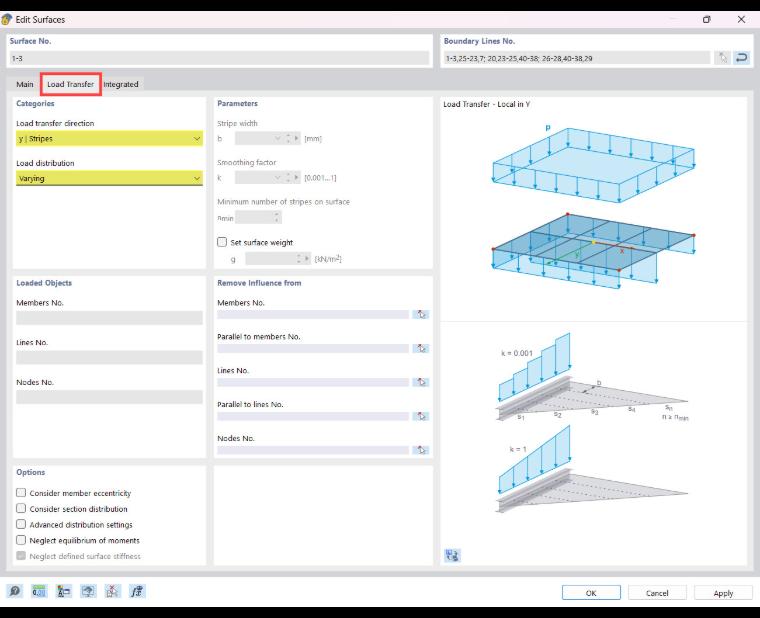Click the Cancel button
The height and width of the screenshot is (618, 760).
pyautogui.click(x=657, y=593)
